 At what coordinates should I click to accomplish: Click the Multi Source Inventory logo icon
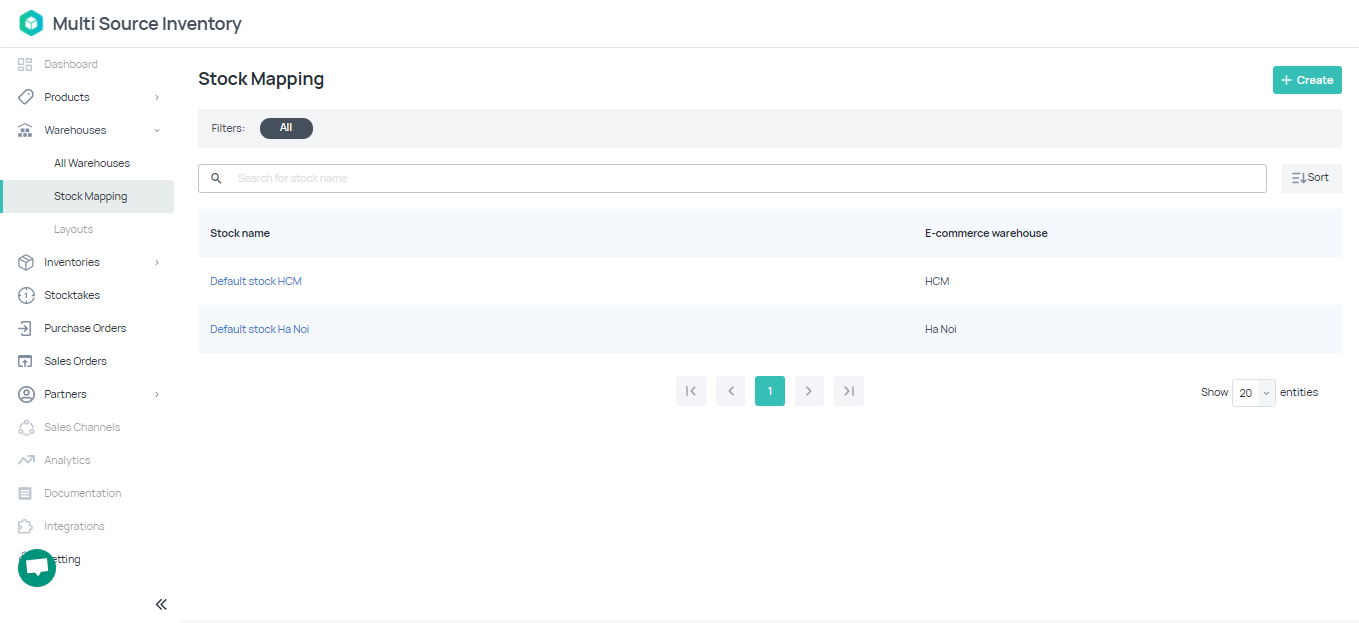pyautogui.click(x=31, y=23)
